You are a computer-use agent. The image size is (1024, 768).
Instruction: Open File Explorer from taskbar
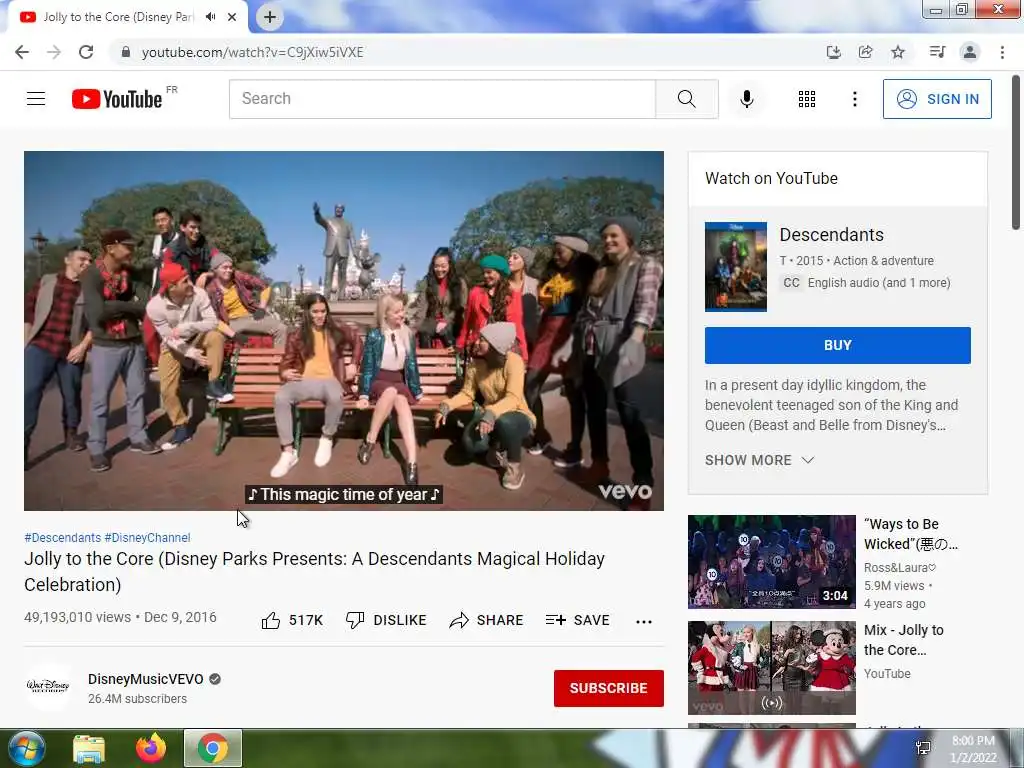tap(89, 749)
